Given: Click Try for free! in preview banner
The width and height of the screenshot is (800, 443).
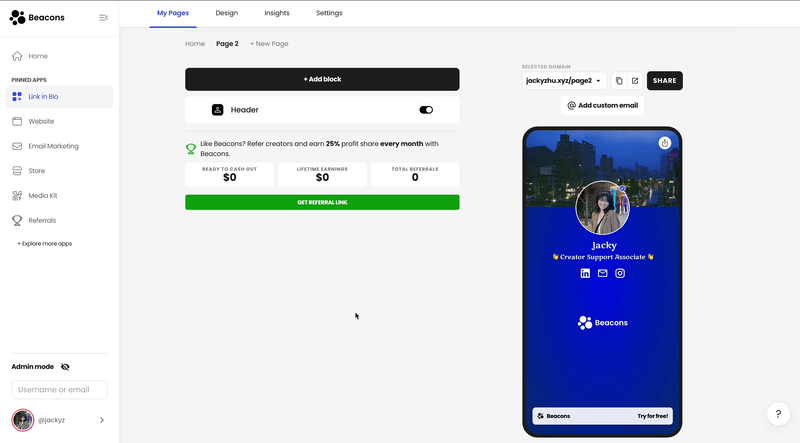Looking at the screenshot, I should tap(652, 416).
